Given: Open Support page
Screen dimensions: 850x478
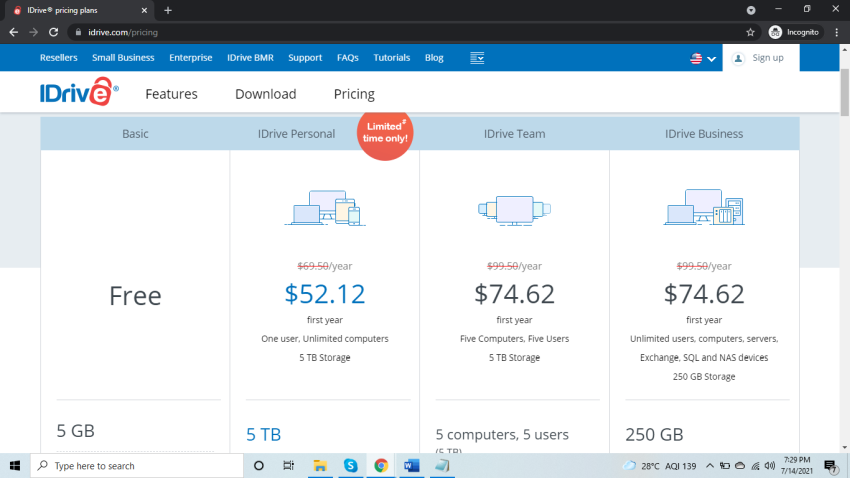Looking at the screenshot, I should 305,57.
